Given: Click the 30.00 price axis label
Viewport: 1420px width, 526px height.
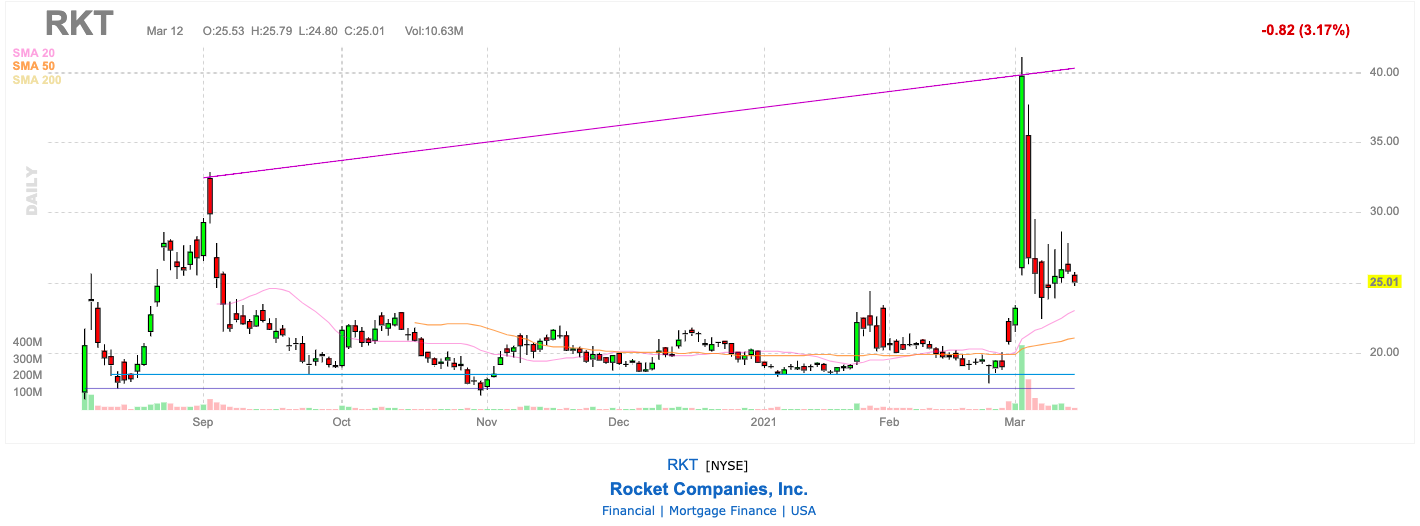Looking at the screenshot, I should click(x=1383, y=212).
